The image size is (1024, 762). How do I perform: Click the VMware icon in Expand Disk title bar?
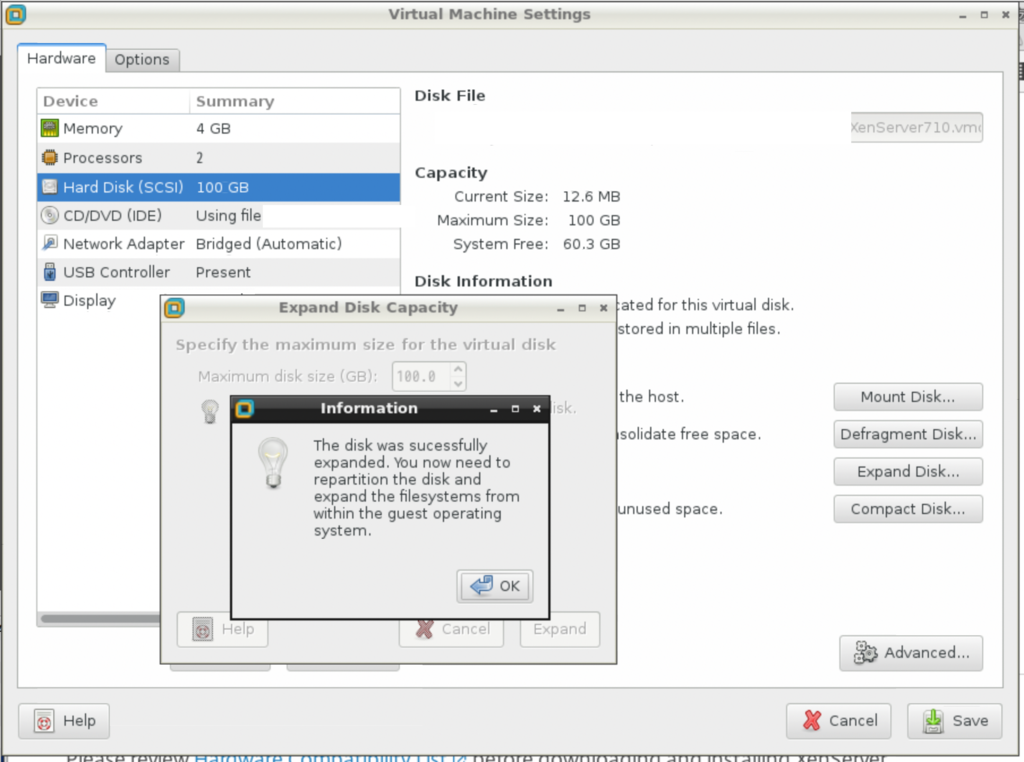tap(174, 308)
